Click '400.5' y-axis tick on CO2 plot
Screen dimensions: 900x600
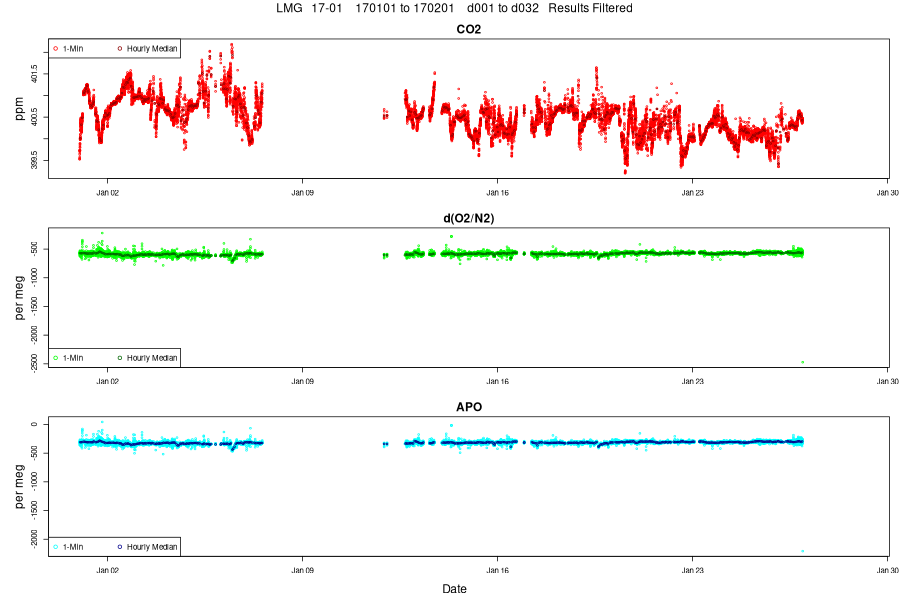tap(34, 117)
